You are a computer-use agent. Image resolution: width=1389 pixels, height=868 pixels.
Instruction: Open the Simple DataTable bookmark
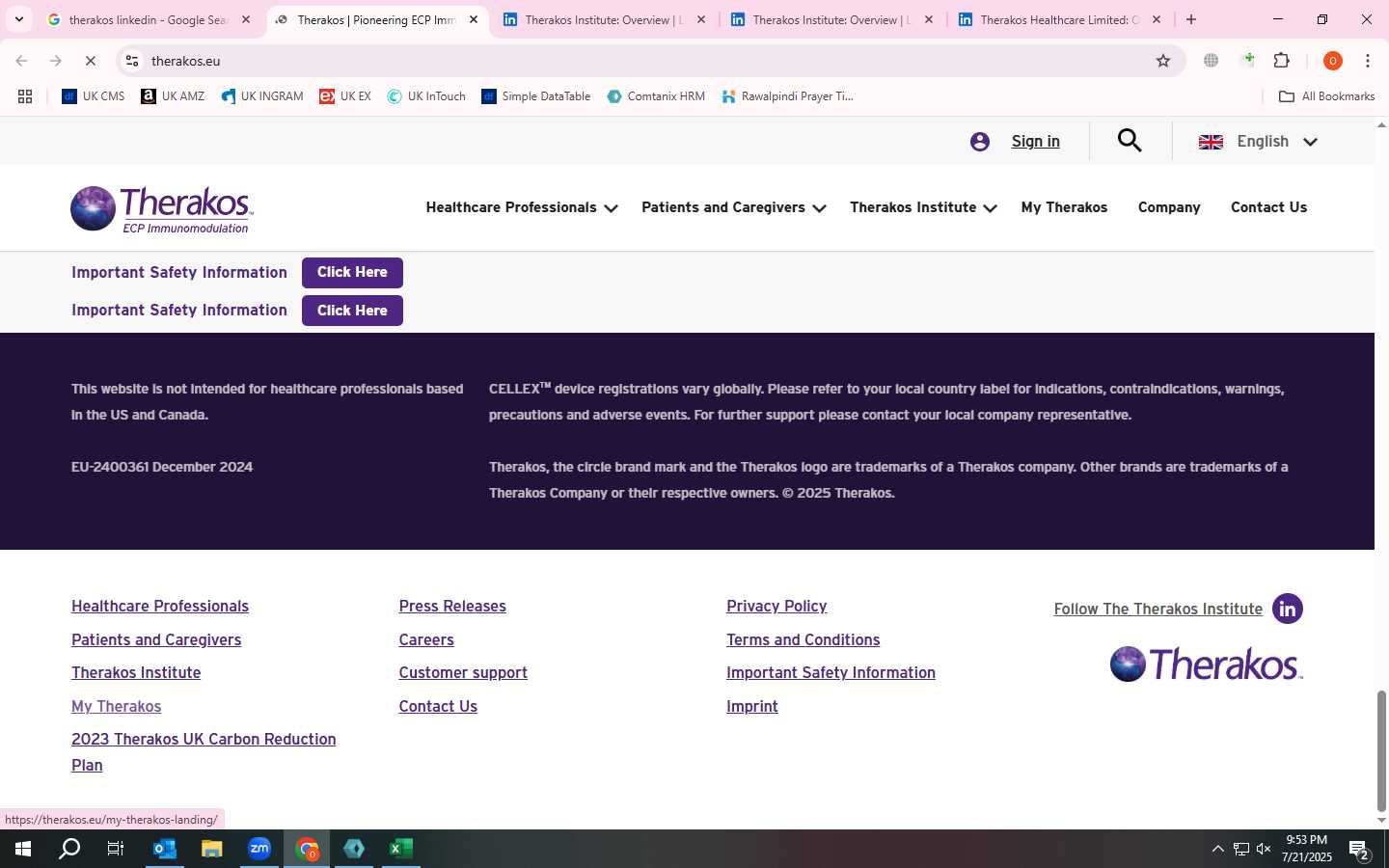[536, 96]
